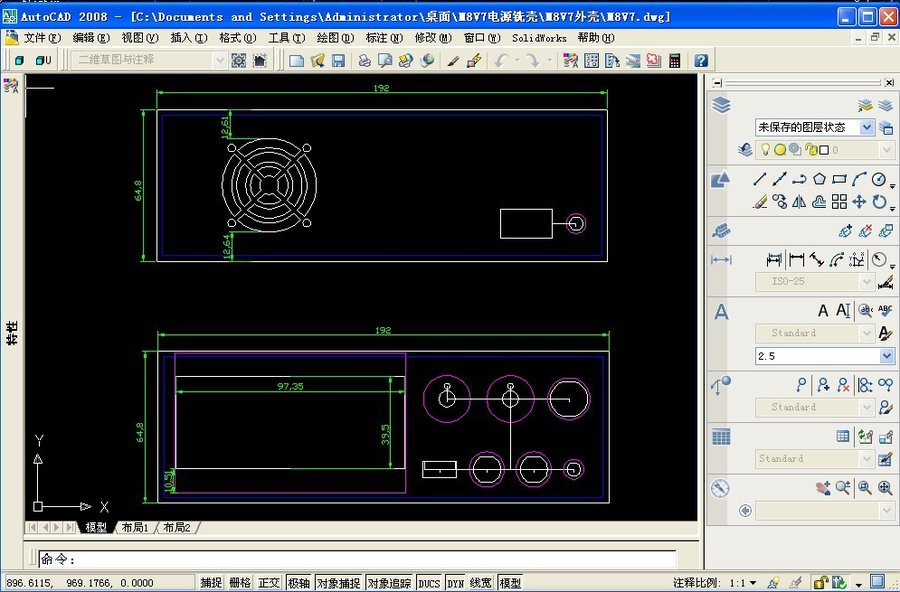Image resolution: width=900 pixels, height=592 pixels.
Task: Collapse the dashboard with minus button
Action: tap(717, 83)
